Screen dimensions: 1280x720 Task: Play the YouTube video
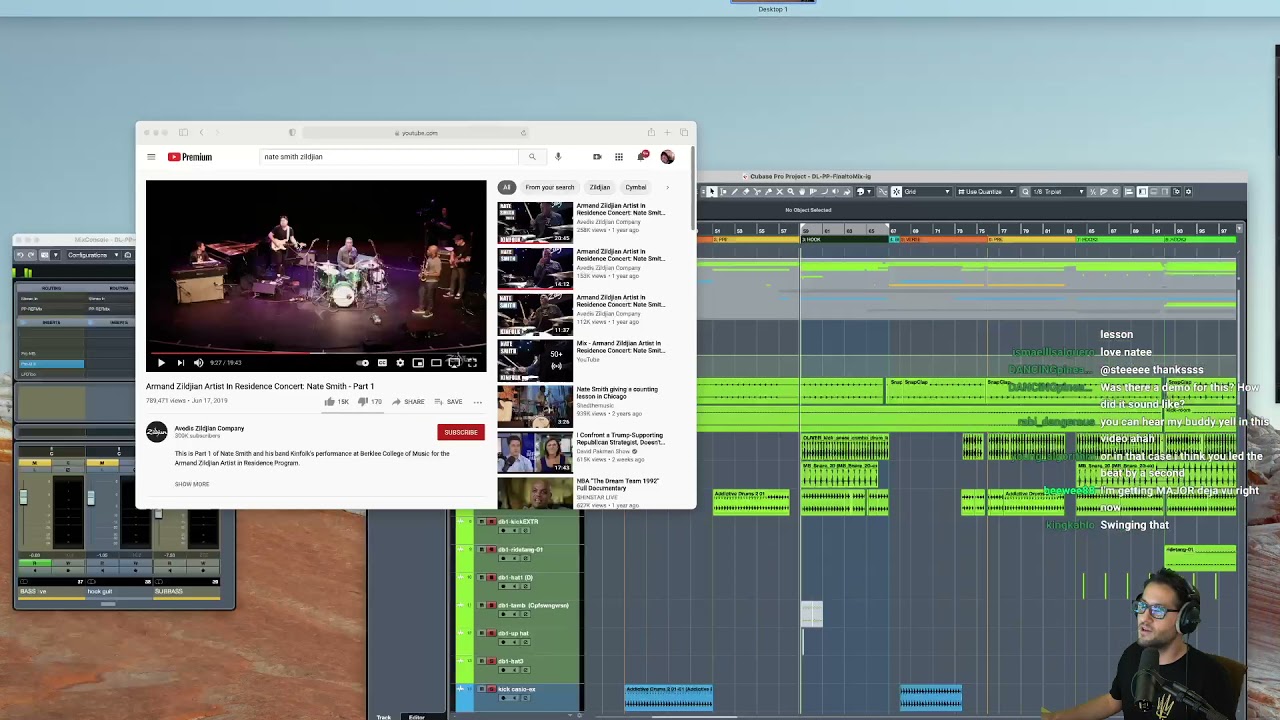pos(160,363)
